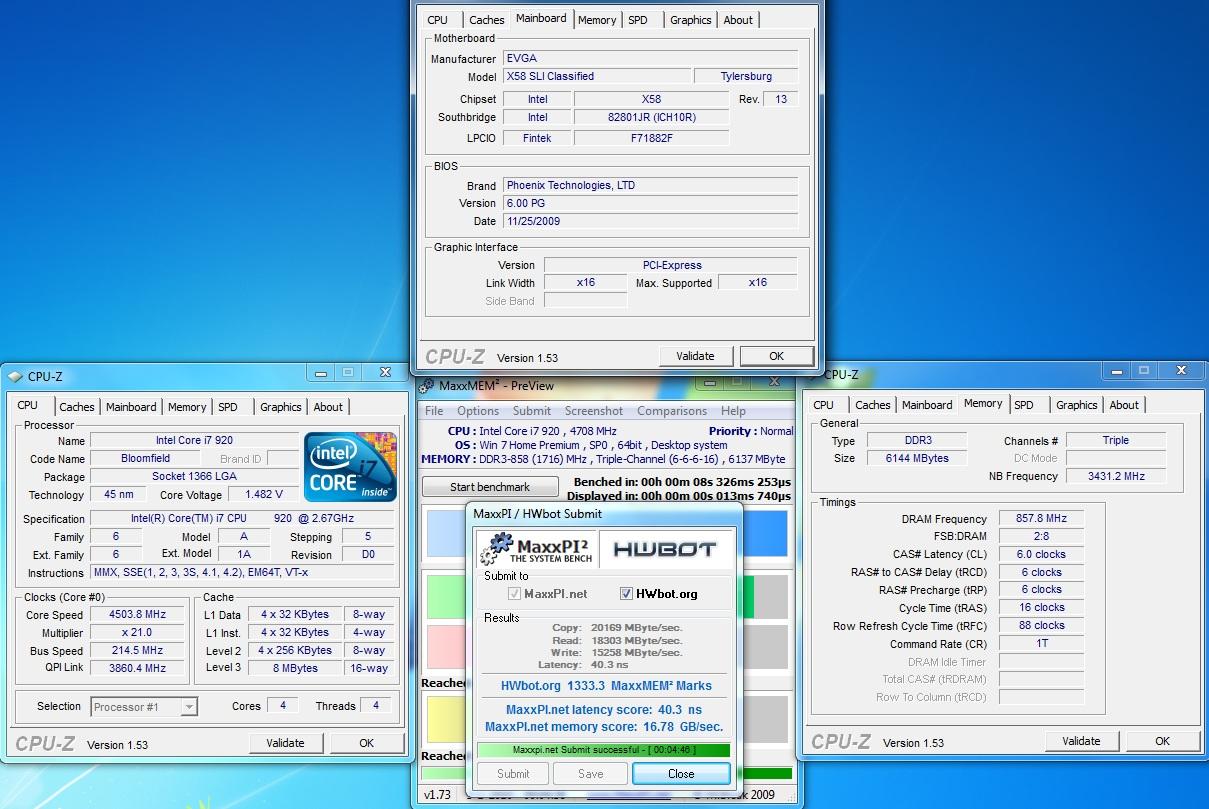The height and width of the screenshot is (809, 1209).
Task: Select Caches tab in right Memory CPU-Z window
Action: click(x=873, y=405)
